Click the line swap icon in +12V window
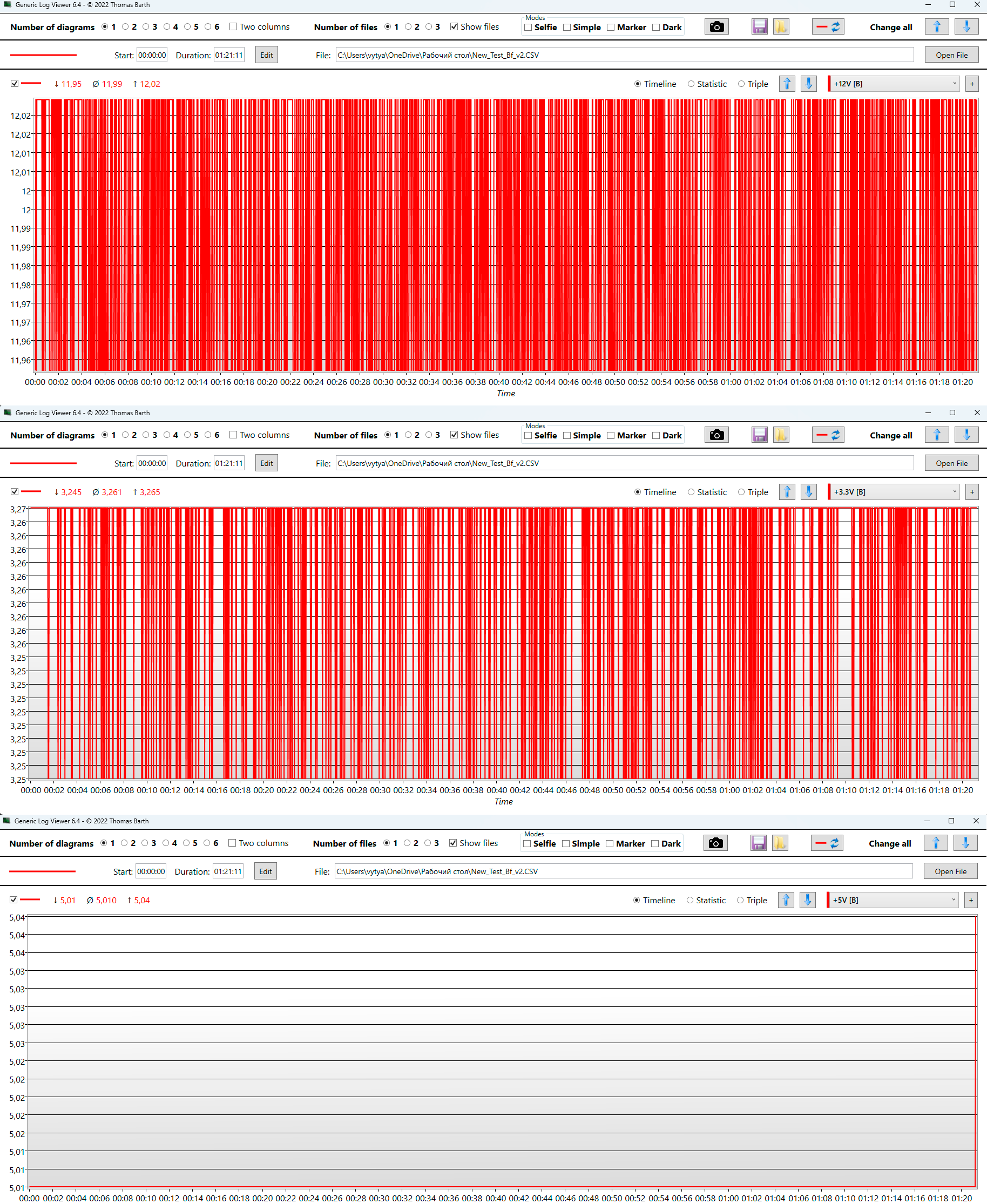The image size is (987, 1204). 828,26
